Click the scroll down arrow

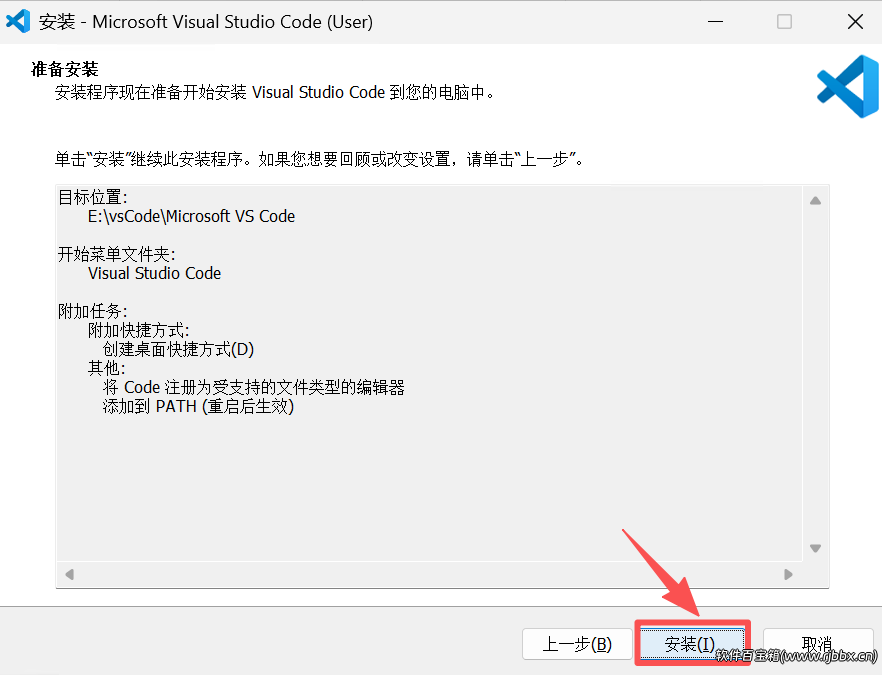click(x=815, y=548)
